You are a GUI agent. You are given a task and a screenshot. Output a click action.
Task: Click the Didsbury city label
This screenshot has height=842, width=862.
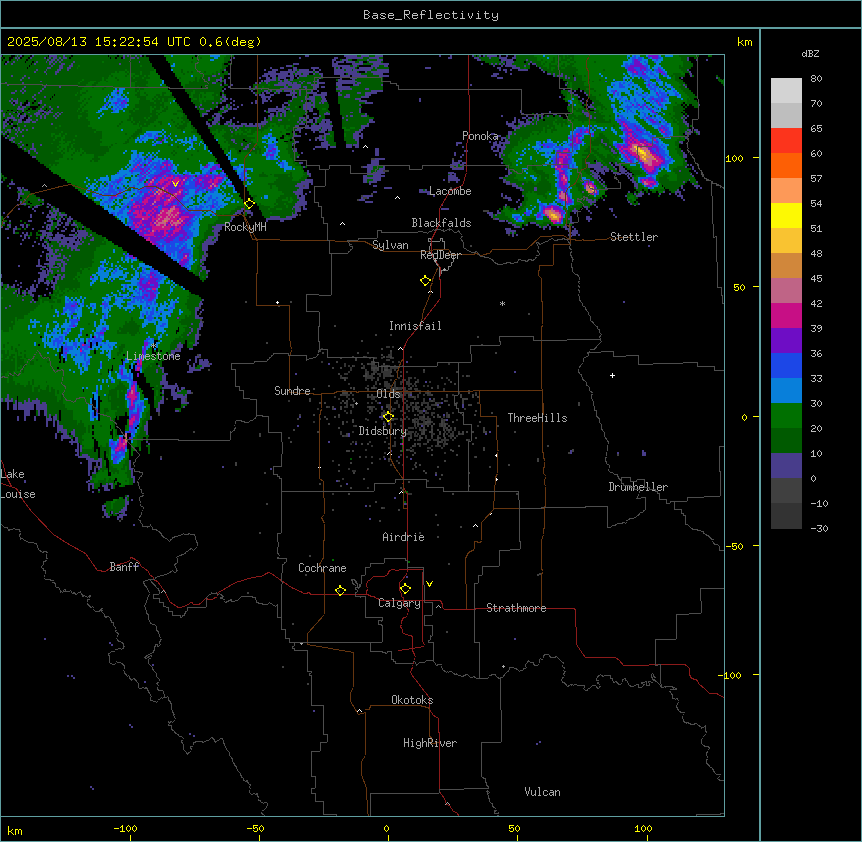(382, 431)
